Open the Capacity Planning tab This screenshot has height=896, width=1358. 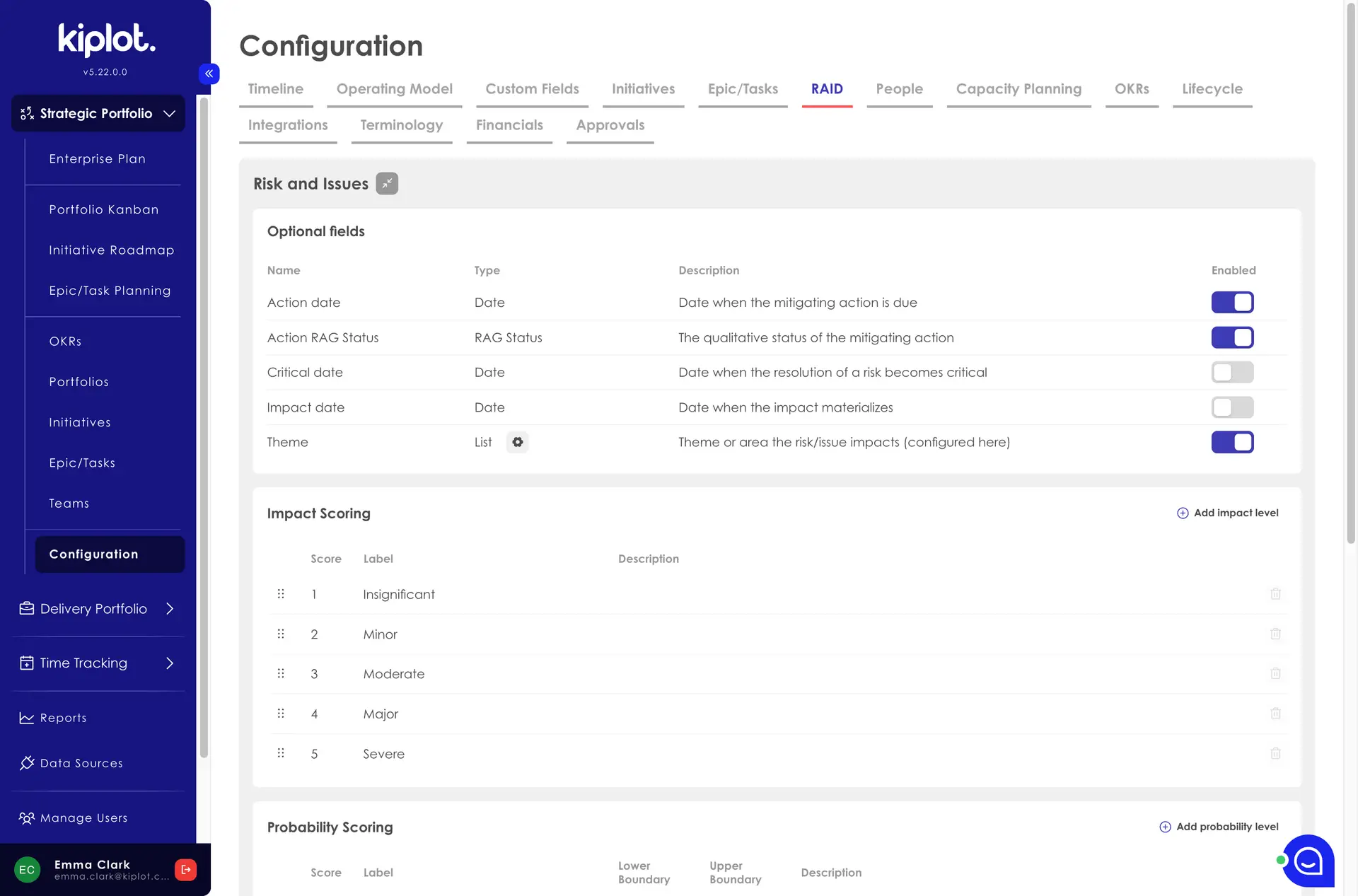click(x=1018, y=89)
